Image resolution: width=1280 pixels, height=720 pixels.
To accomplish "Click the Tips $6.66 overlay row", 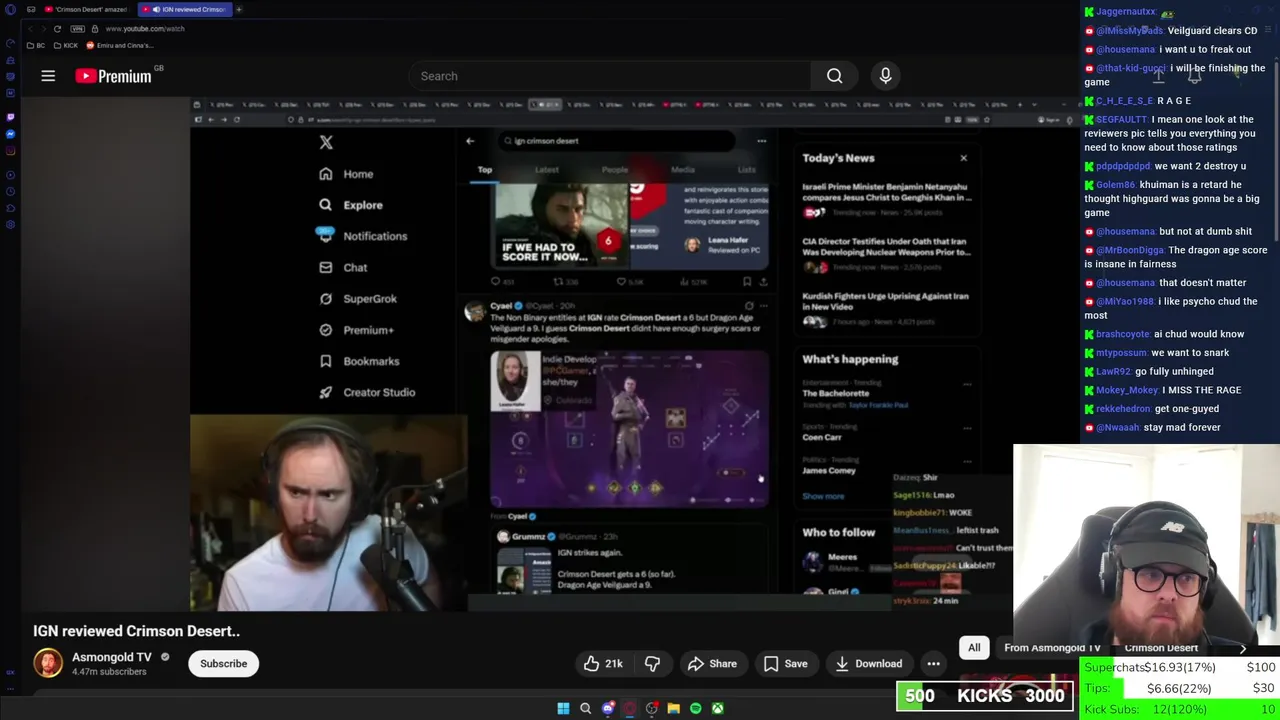I will (1180, 688).
